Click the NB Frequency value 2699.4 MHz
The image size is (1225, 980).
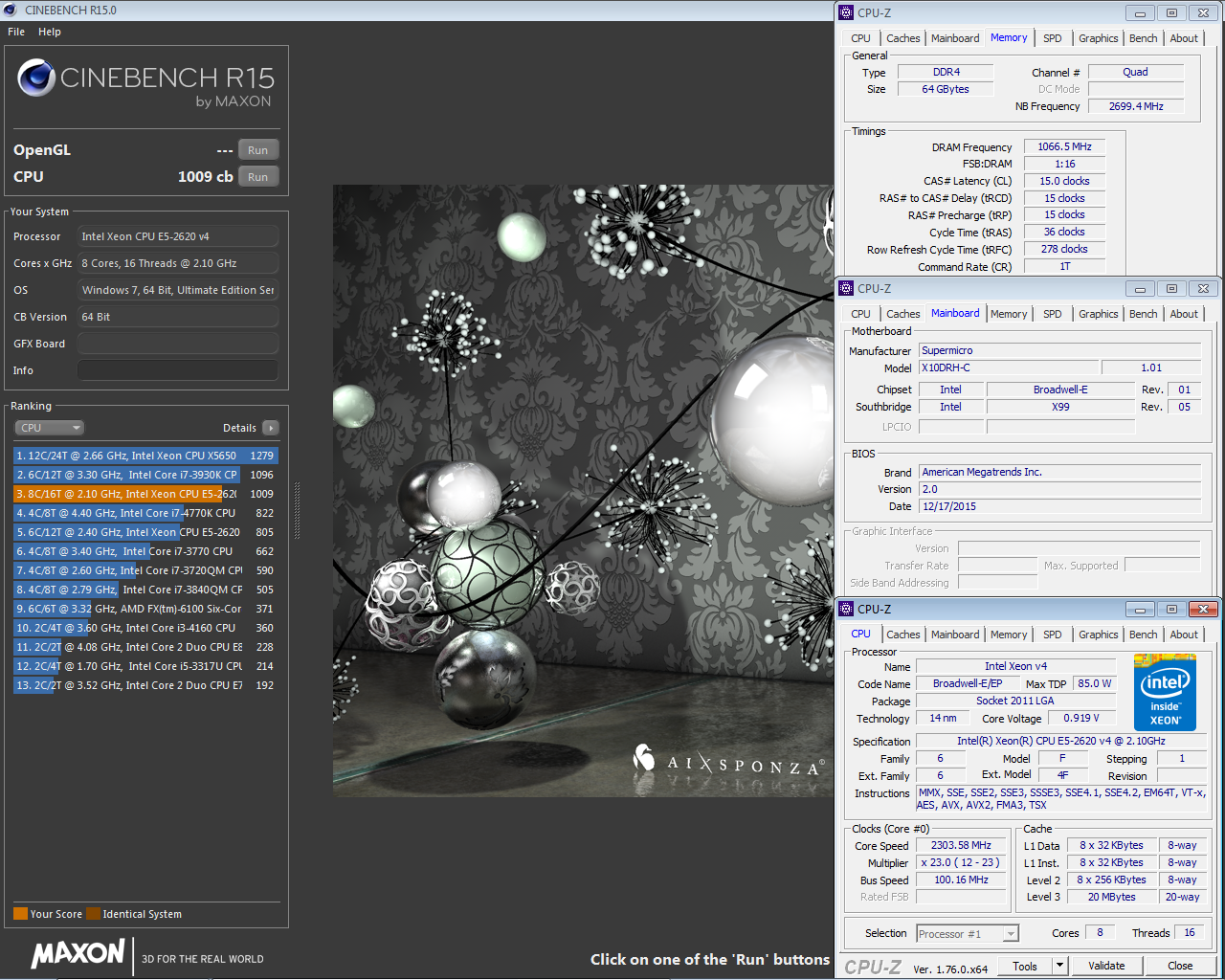(x=1136, y=106)
